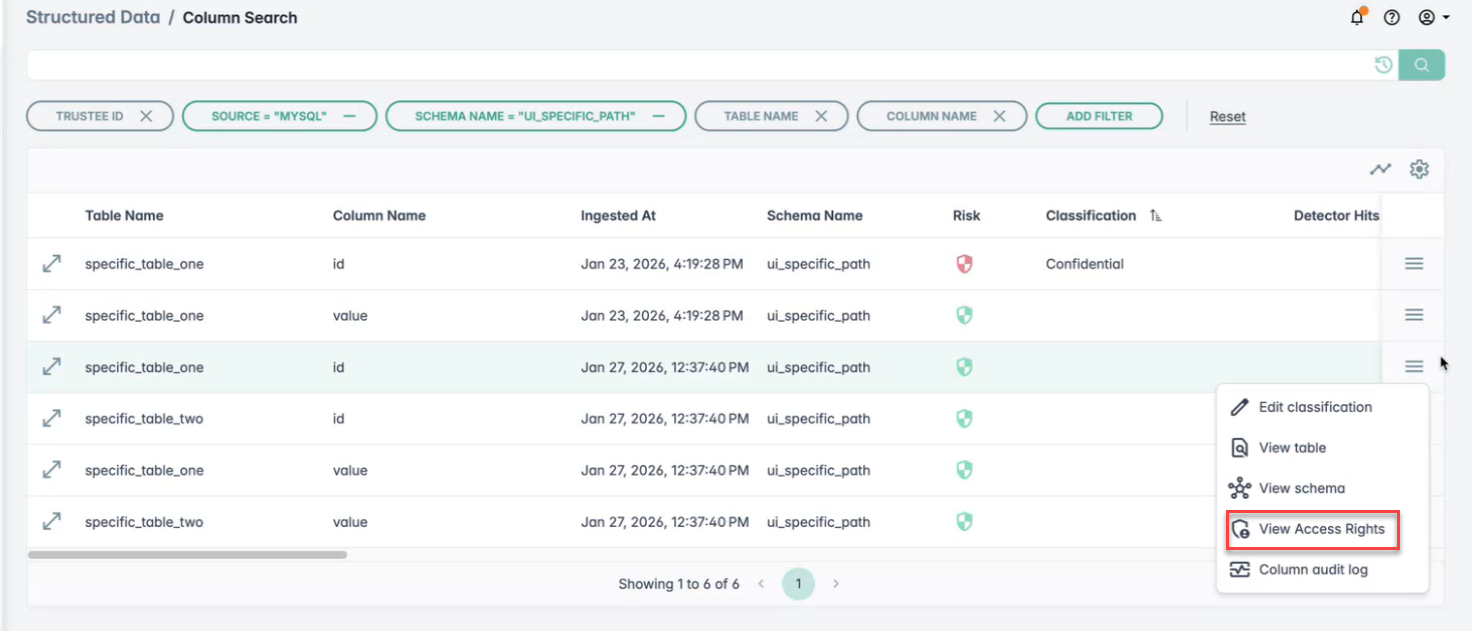The image size is (1472, 631).
Task: Click the horizontal scrollbar under the table
Action: 187,554
